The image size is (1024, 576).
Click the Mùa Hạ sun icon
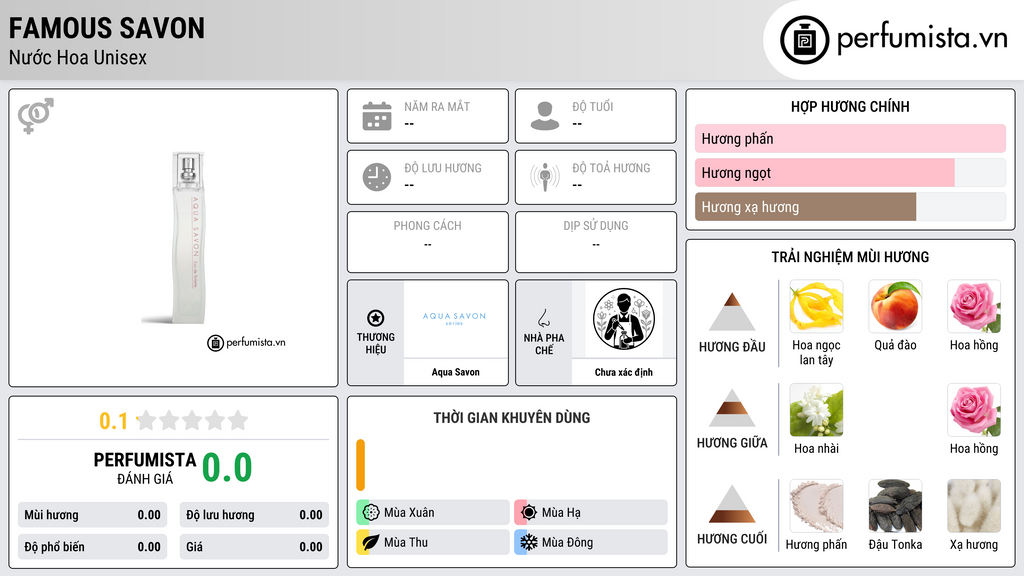coord(529,513)
